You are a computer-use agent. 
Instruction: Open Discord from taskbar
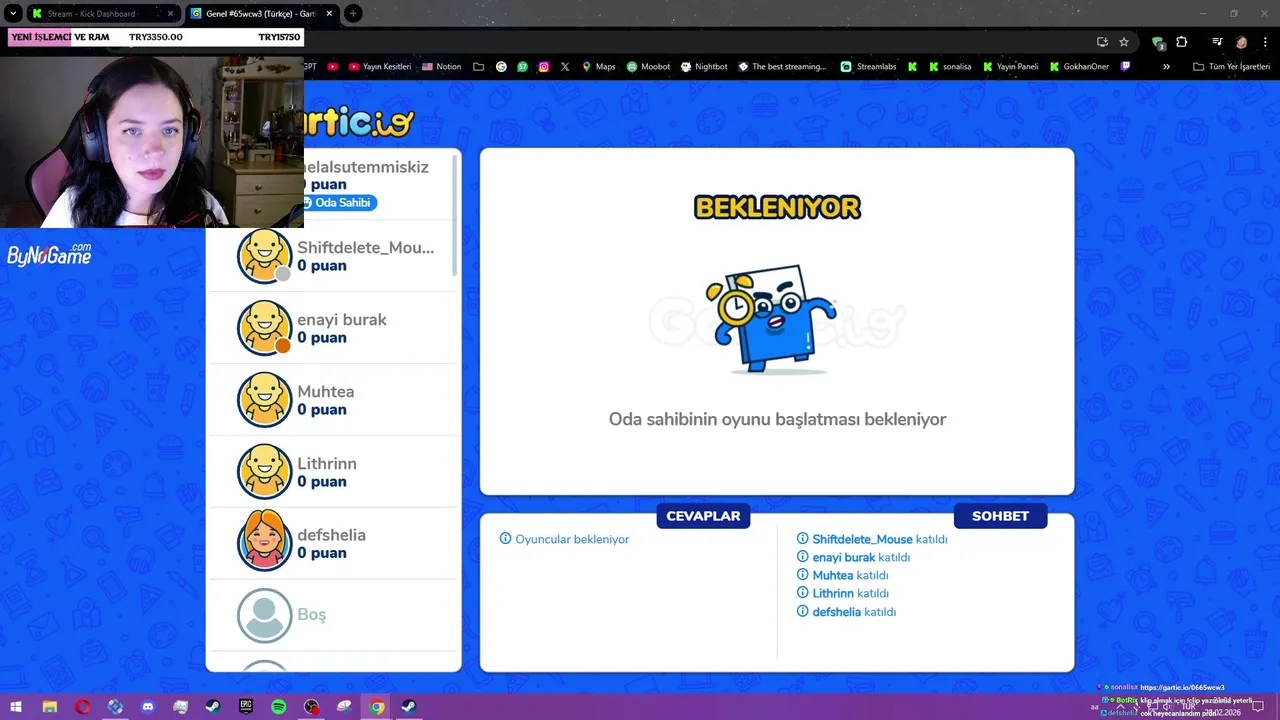(x=148, y=707)
